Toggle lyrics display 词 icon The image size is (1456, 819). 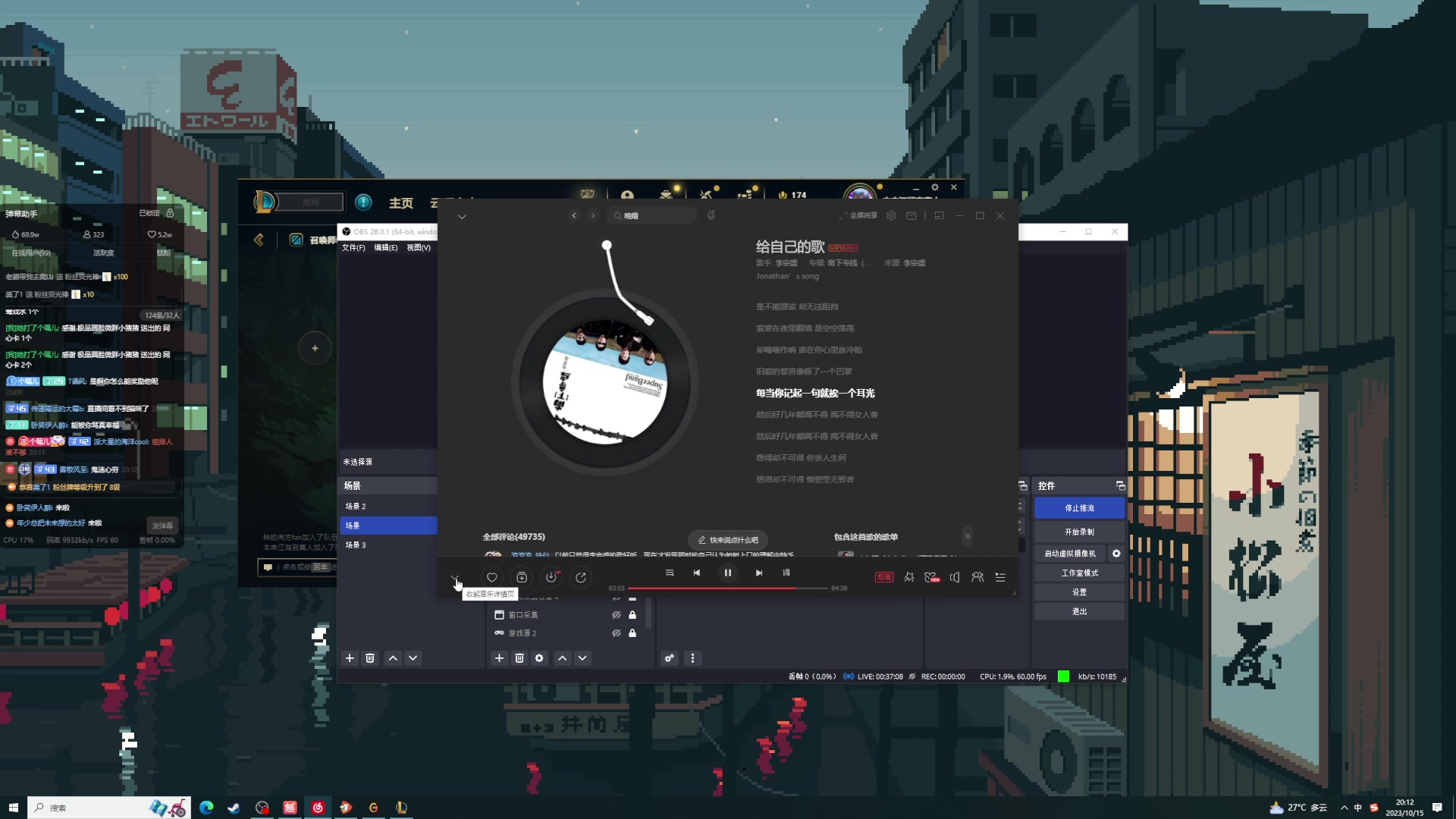(786, 573)
